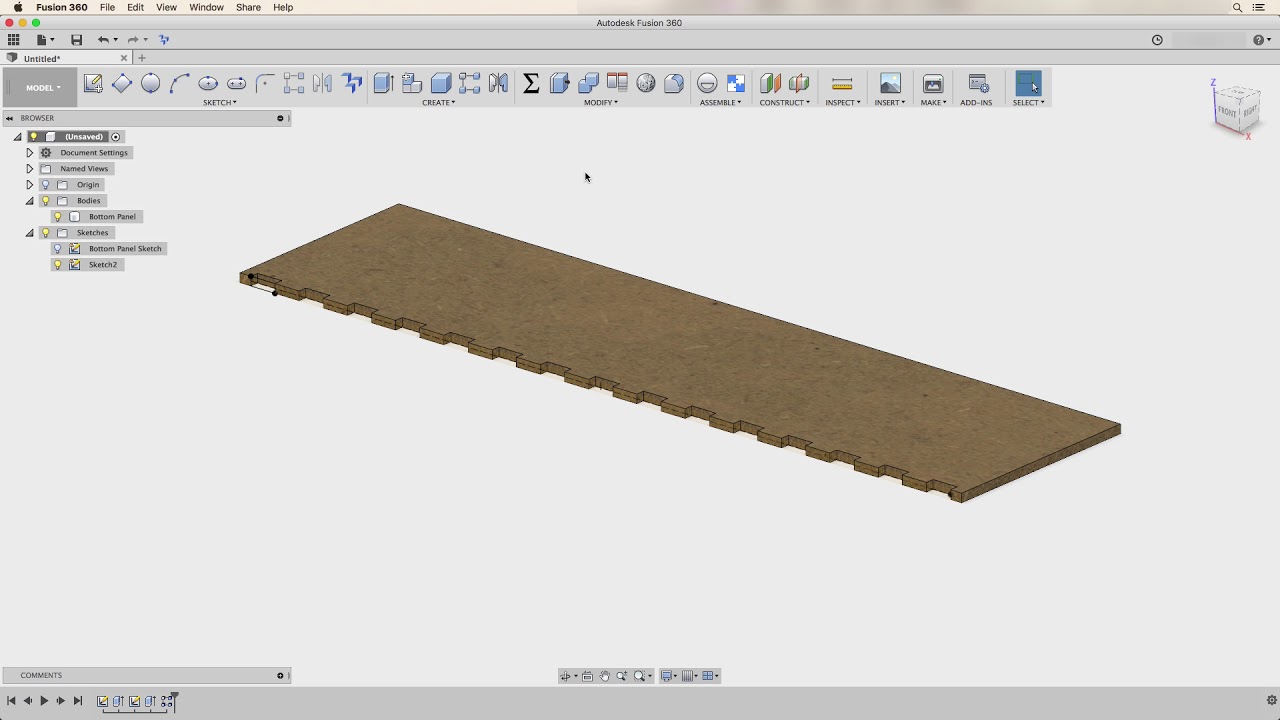1280x720 pixels.
Task: Click the Combine bodies icon
Action: click(588, 84)
